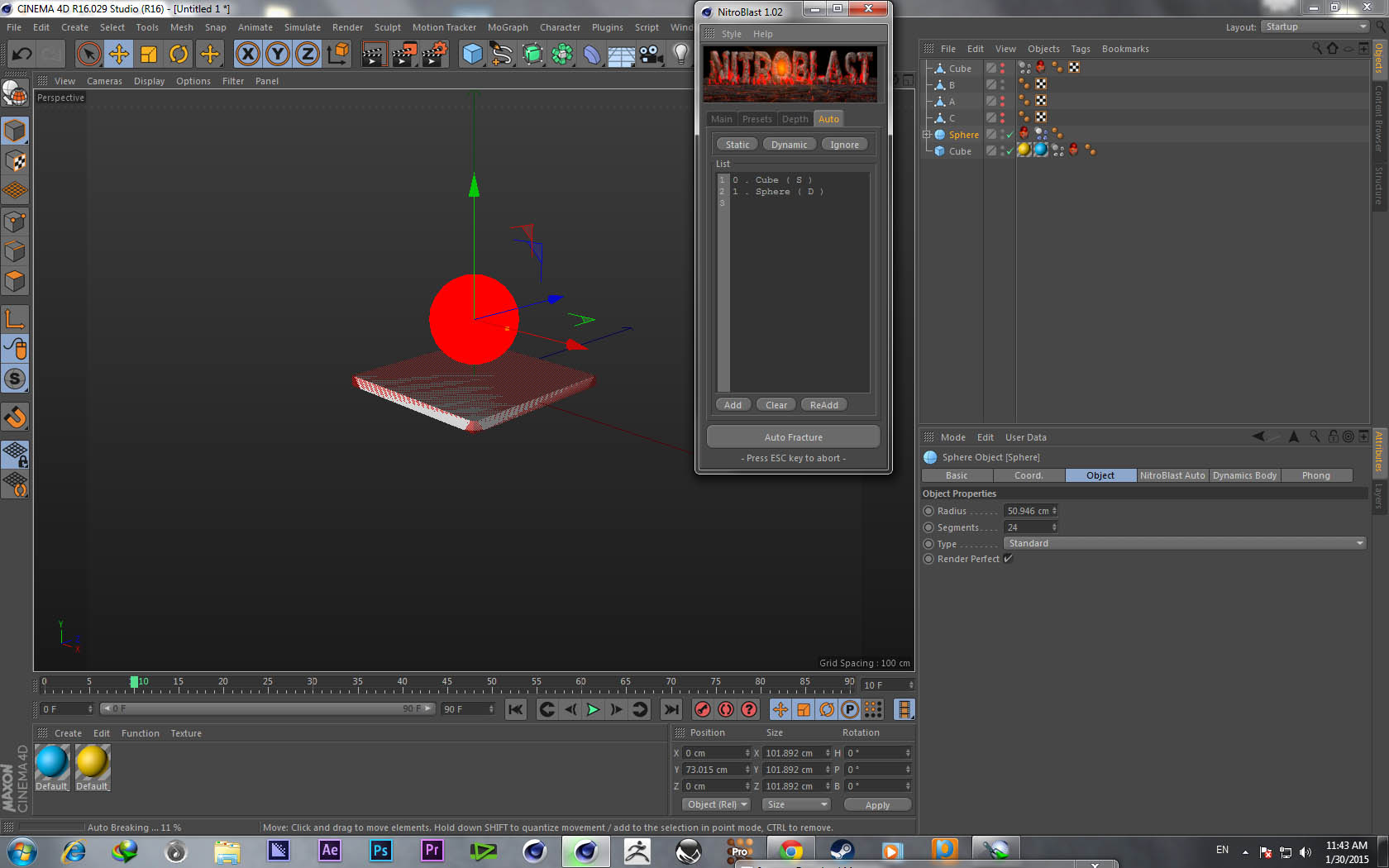Adjust Radius value stepper arrows
Viewport: 1389px width, 868px height.
[x=1054, y=511]
